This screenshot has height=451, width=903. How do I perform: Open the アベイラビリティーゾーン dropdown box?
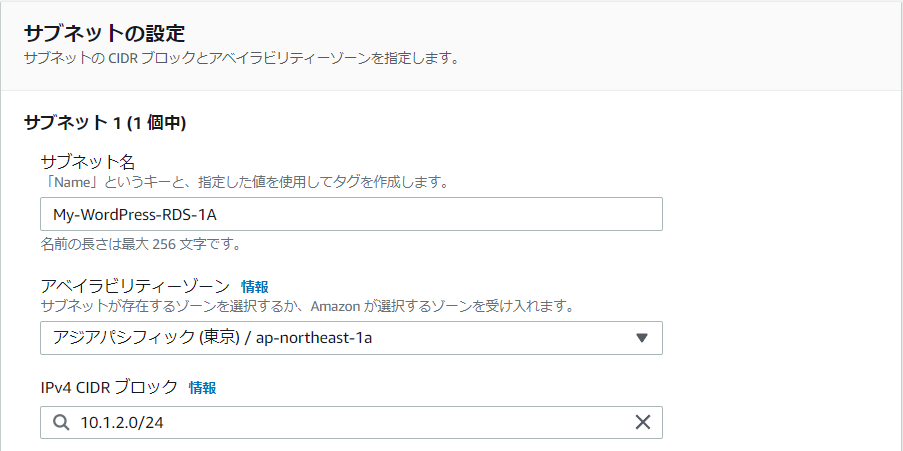351,338
